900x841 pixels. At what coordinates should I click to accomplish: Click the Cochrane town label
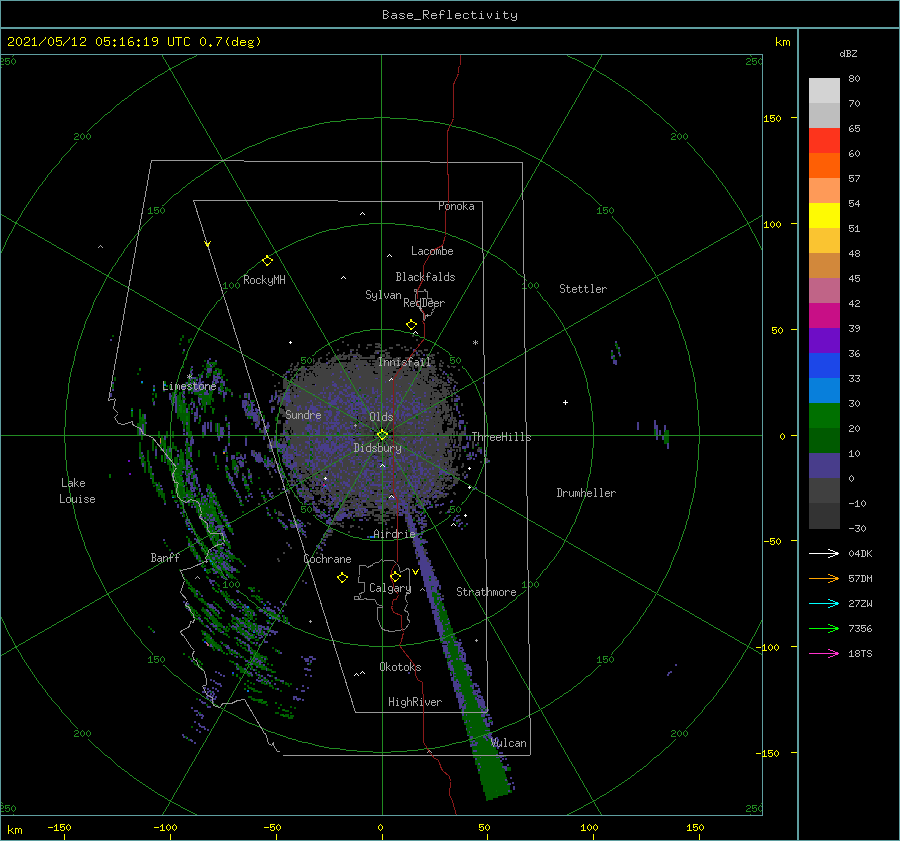pyautogui.click(x=327, y=559)
